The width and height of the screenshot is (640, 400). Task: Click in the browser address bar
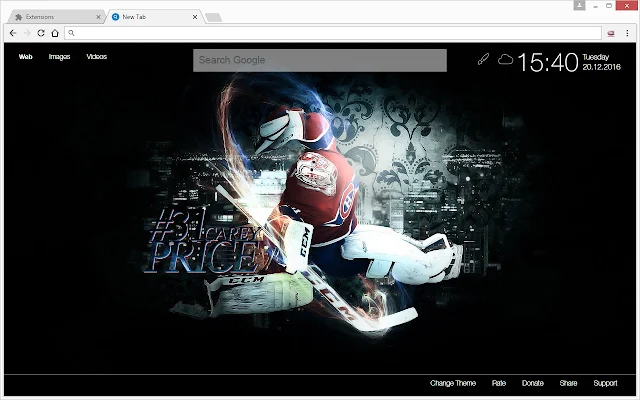coord(333,33)
